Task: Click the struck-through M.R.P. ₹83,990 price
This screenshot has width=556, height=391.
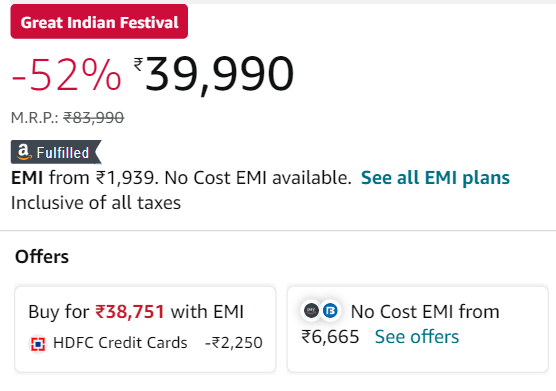Action: click(x=94, y=118)
